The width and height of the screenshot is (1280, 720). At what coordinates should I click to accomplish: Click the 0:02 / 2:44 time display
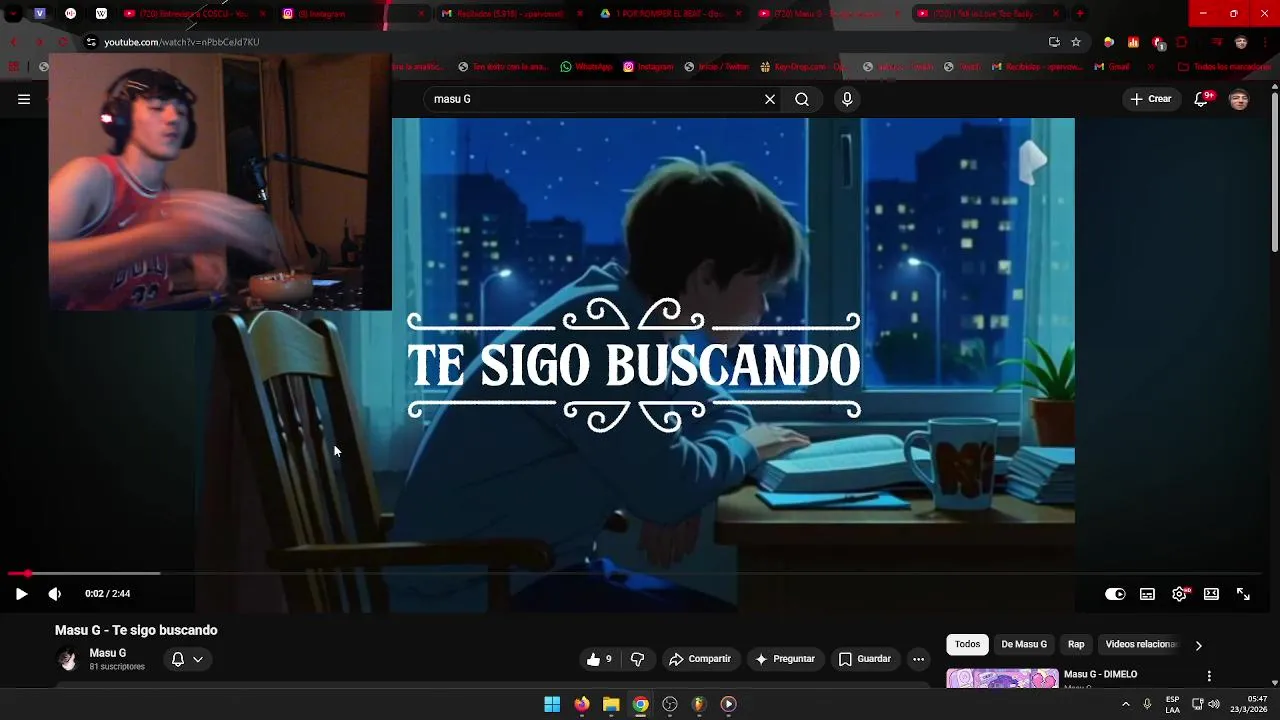pyautogui.click(x=107, y=594)
